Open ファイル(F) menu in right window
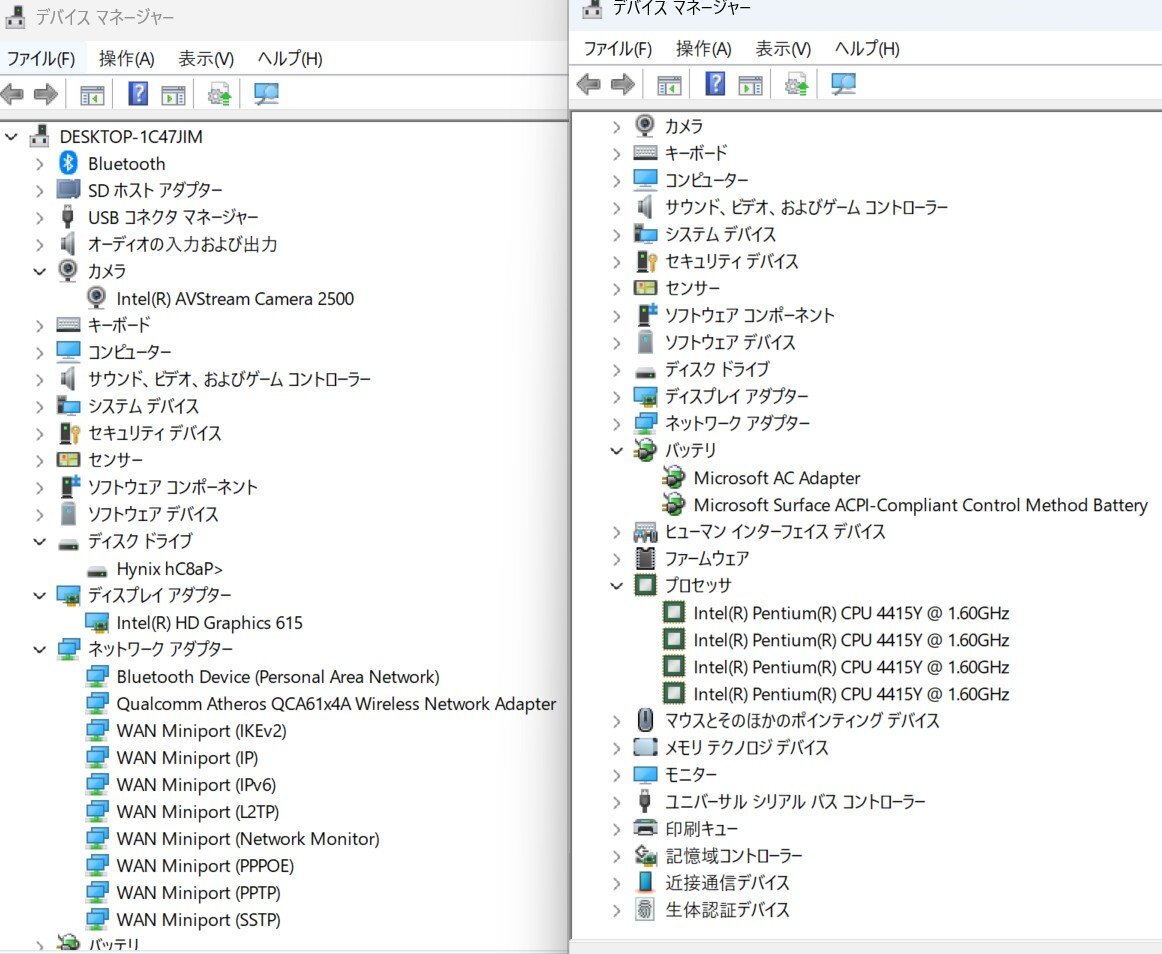Image resolution: width=1162 pixels, height=954 pixels. [x=618, y=49]
